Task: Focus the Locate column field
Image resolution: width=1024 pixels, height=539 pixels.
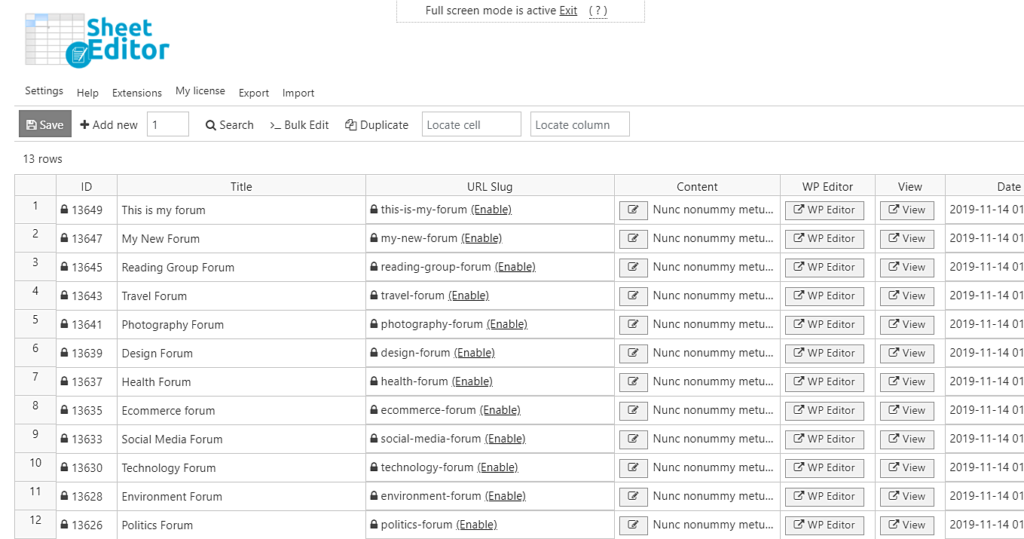Action: pyautogui.click(x=580, y=124)
